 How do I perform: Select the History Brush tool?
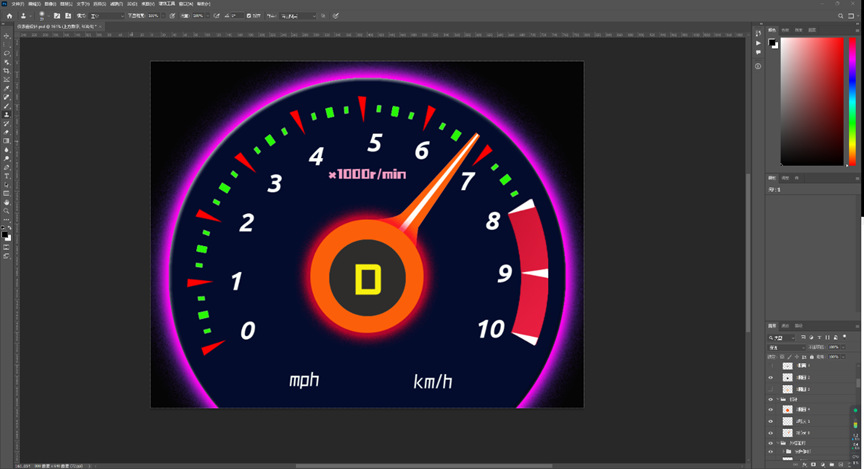tap(7, 123)
